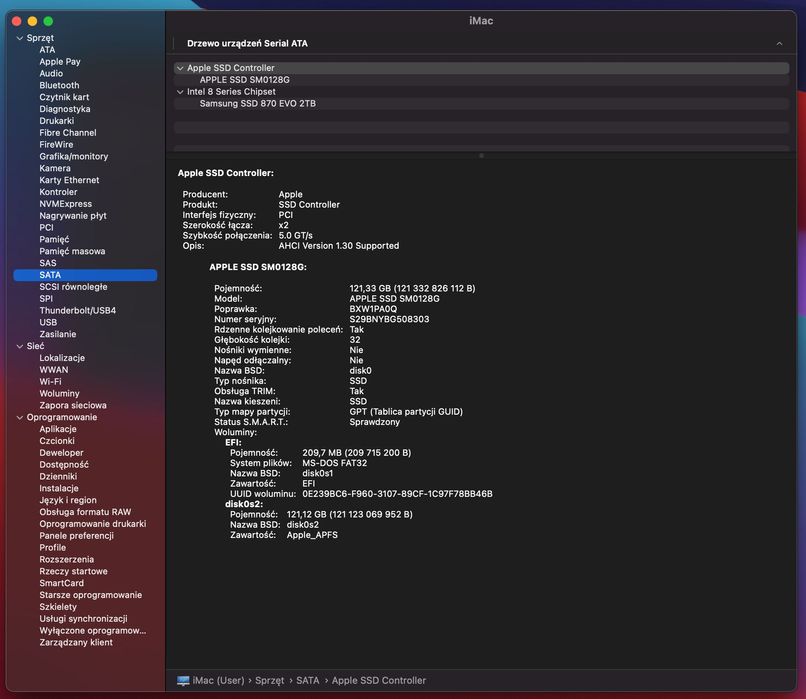Viewport: 806px width, 699px height.
Task: Select USB in the sidebar
Action: pyautogui.click(x=48, y=322)
